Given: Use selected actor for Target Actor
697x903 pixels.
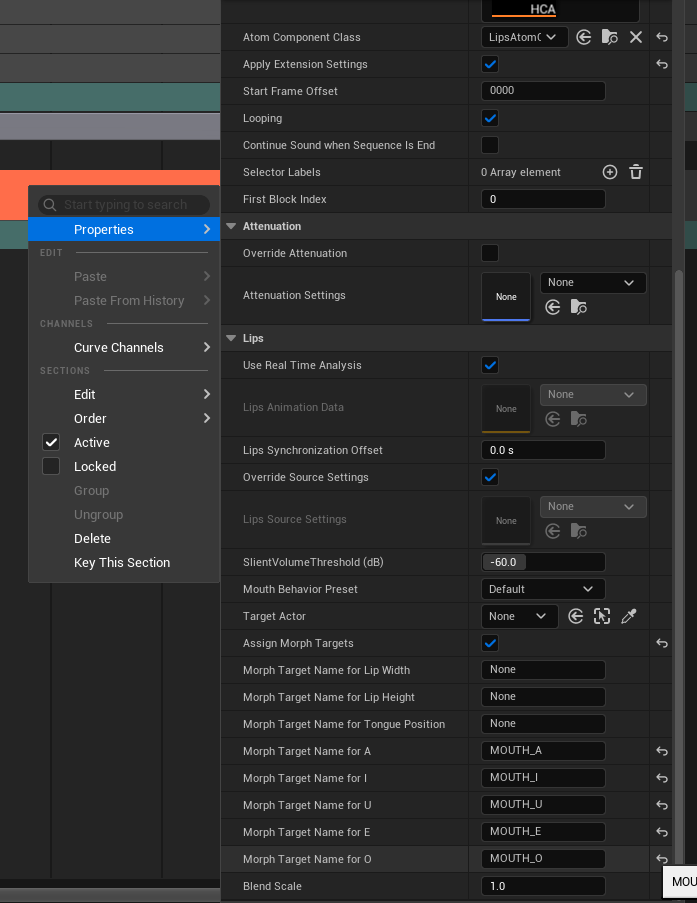Looking at the screenshot, I should click(x=575, y=616).
